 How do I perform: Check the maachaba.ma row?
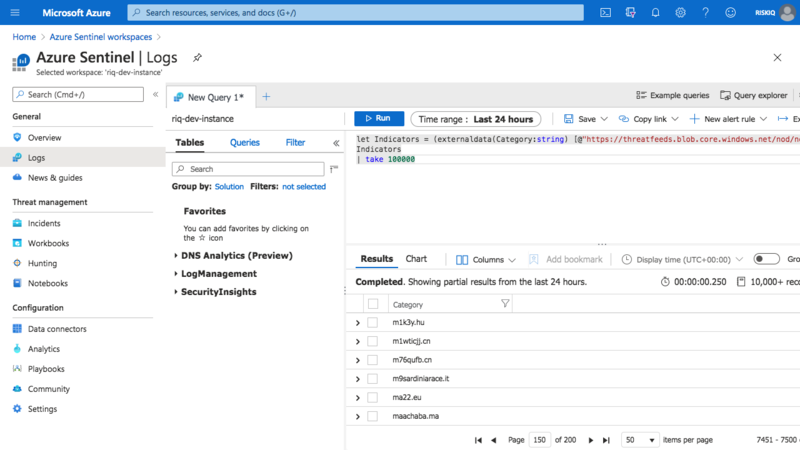tap(372, 416)
